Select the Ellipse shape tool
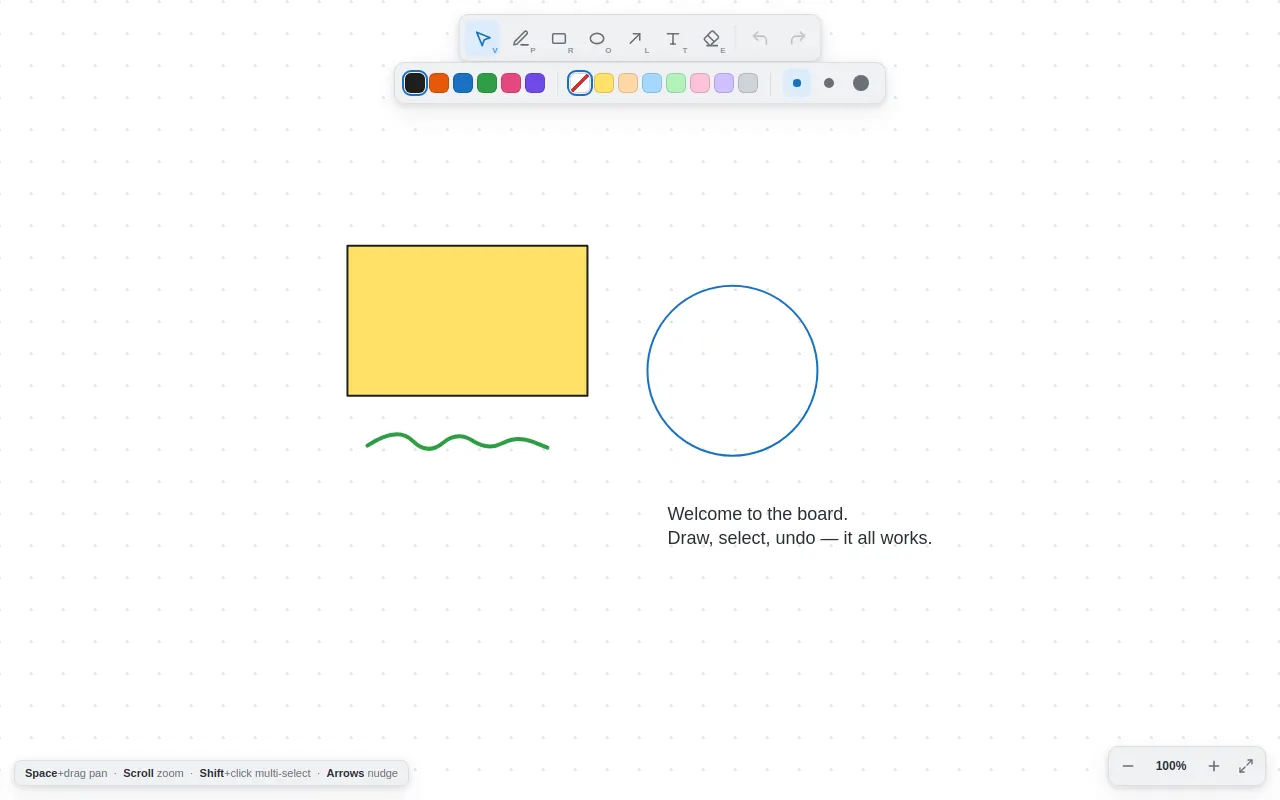This screenshot has height=800, width=1280. [597, 39]
